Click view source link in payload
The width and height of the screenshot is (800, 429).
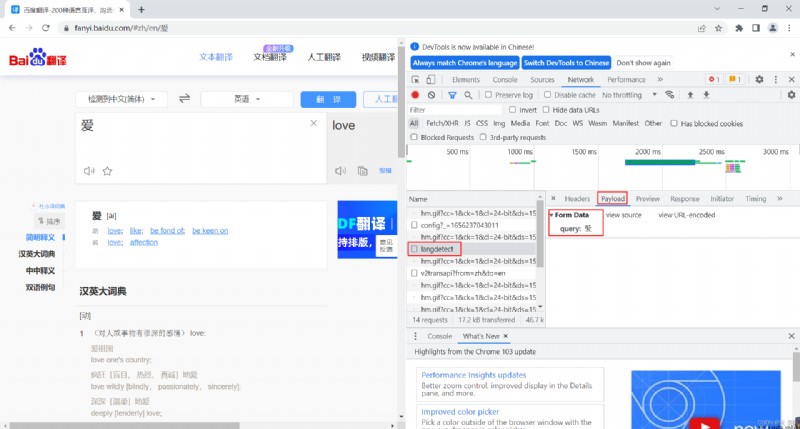[x=623, y=215]
